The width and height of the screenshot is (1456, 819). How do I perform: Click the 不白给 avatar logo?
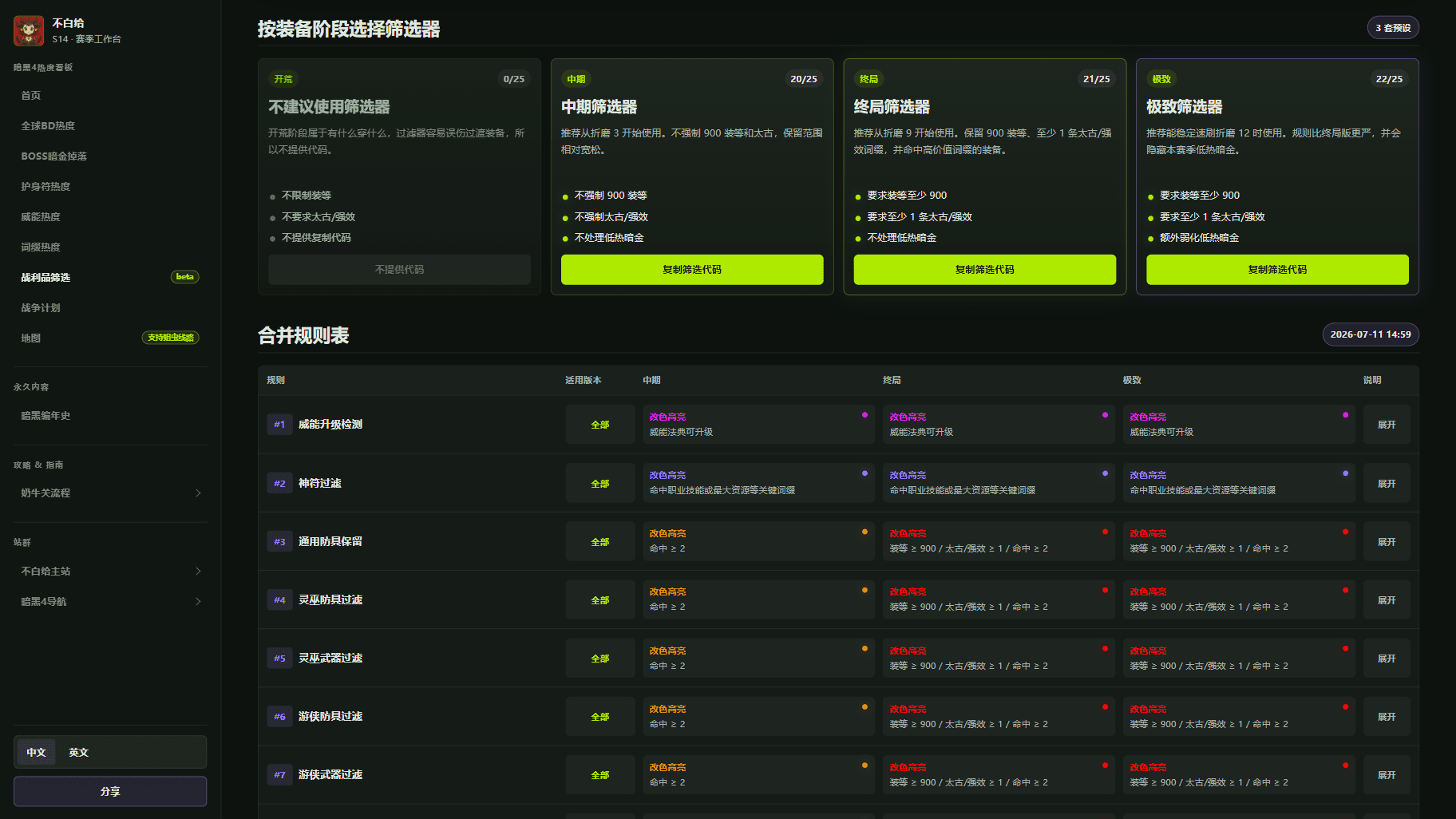tap(29, 30)
